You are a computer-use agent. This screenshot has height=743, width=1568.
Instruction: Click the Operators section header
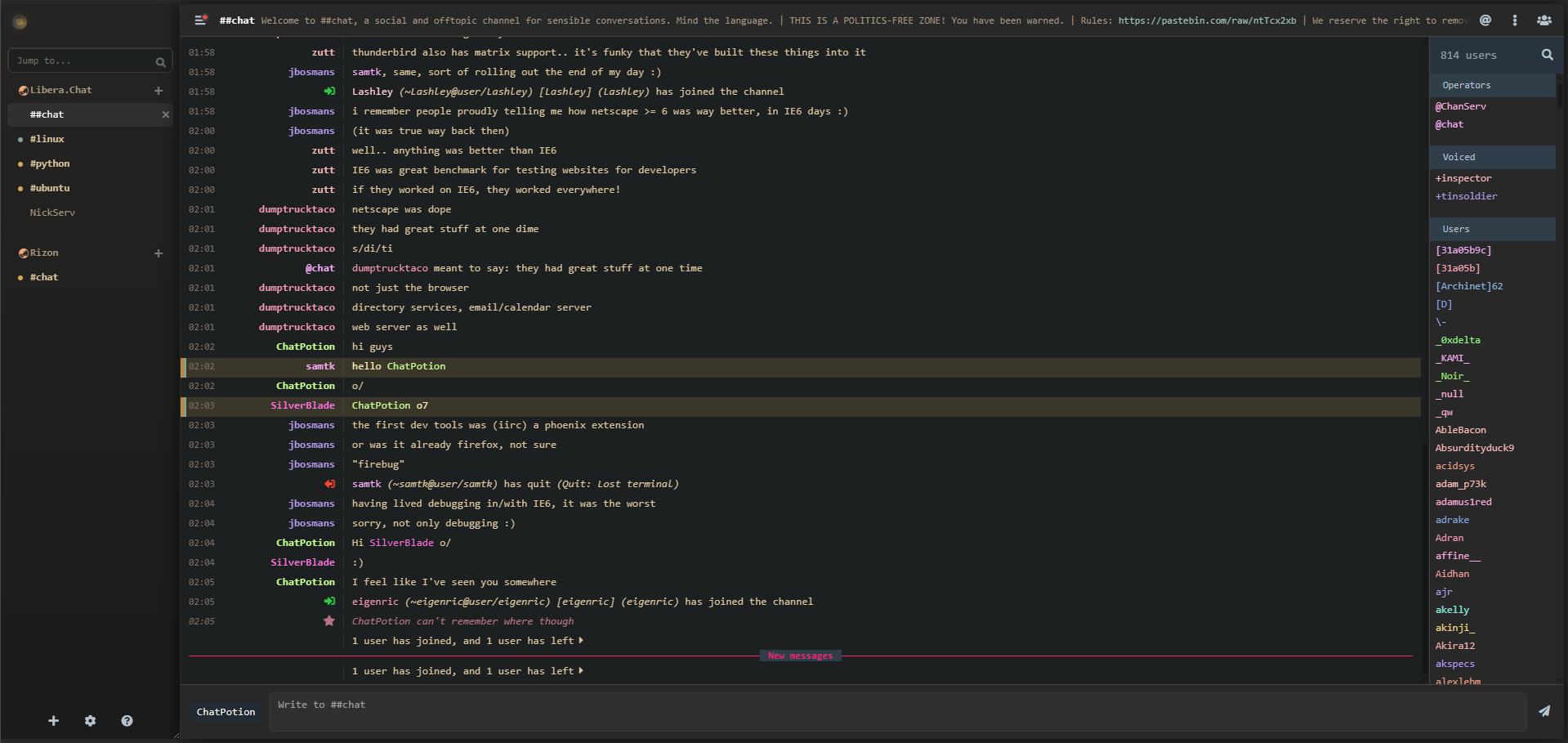point(1492,85)
